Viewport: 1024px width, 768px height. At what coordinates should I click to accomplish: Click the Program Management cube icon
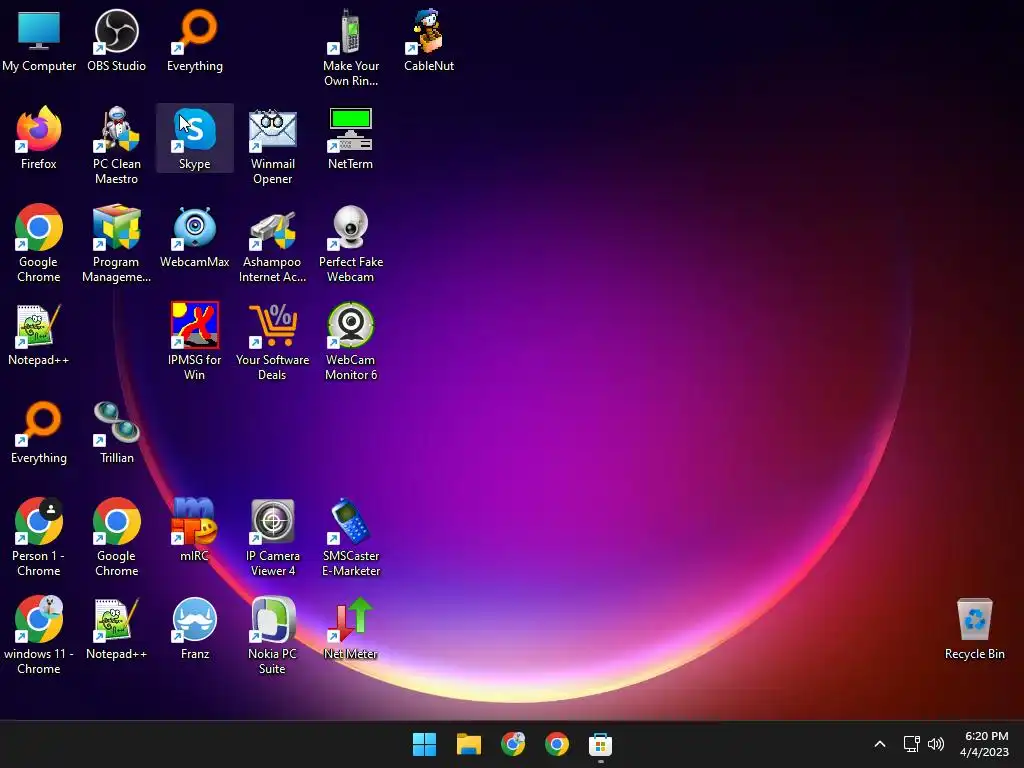[116, 227]
